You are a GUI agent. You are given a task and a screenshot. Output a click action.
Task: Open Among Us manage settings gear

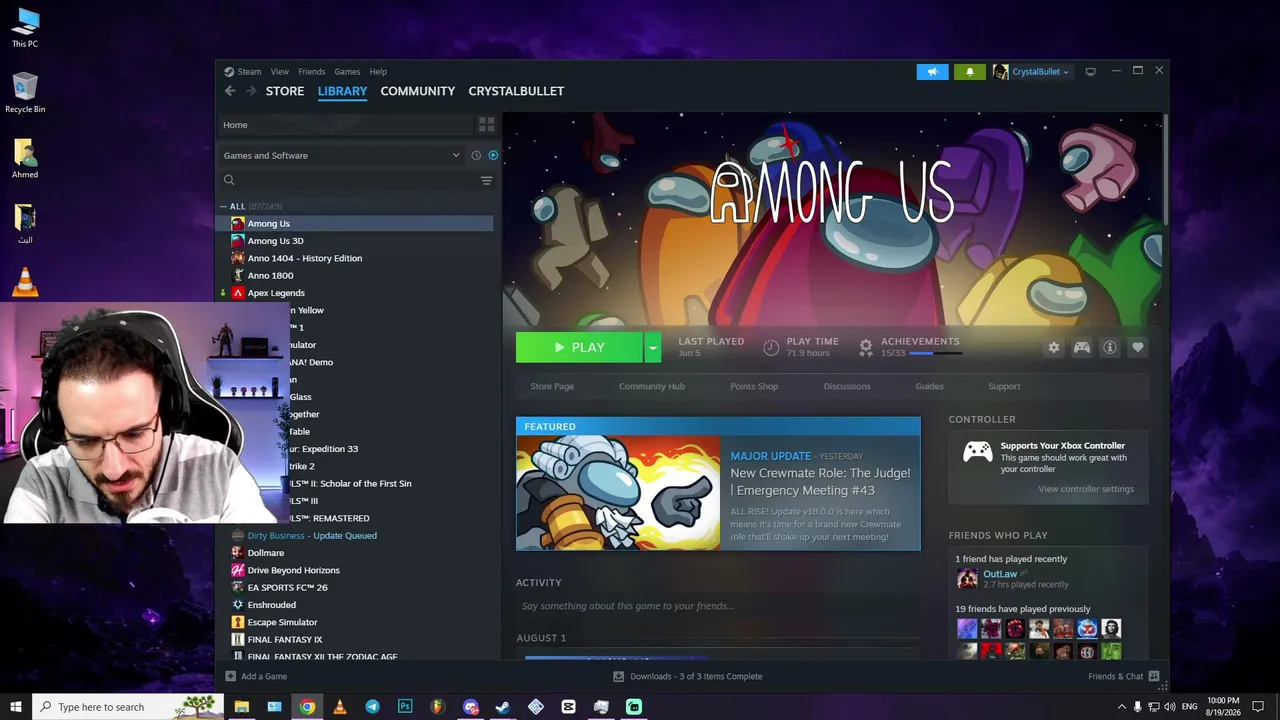tap(1053, 347)
